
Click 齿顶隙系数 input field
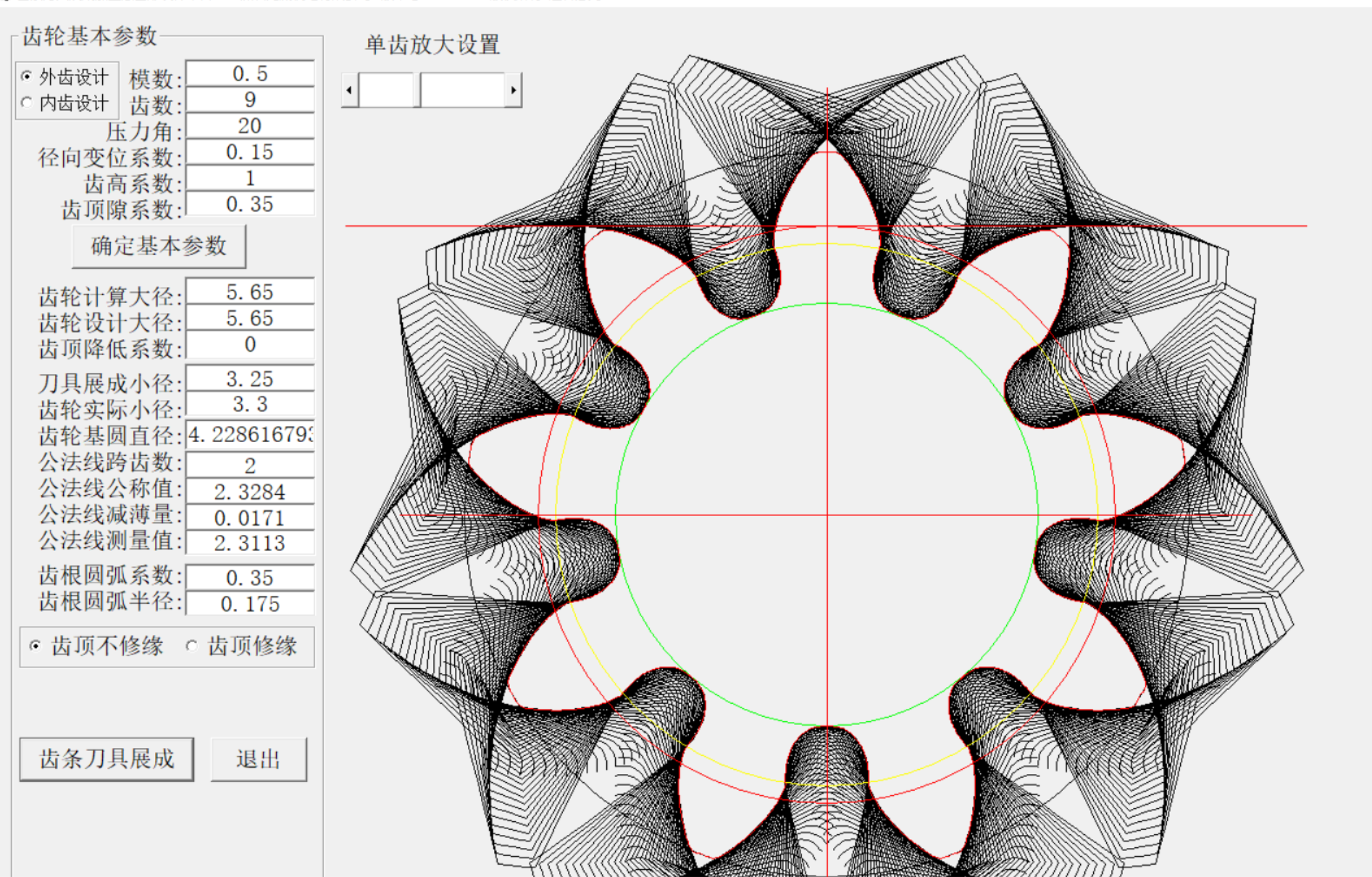(x=250, y=204)
